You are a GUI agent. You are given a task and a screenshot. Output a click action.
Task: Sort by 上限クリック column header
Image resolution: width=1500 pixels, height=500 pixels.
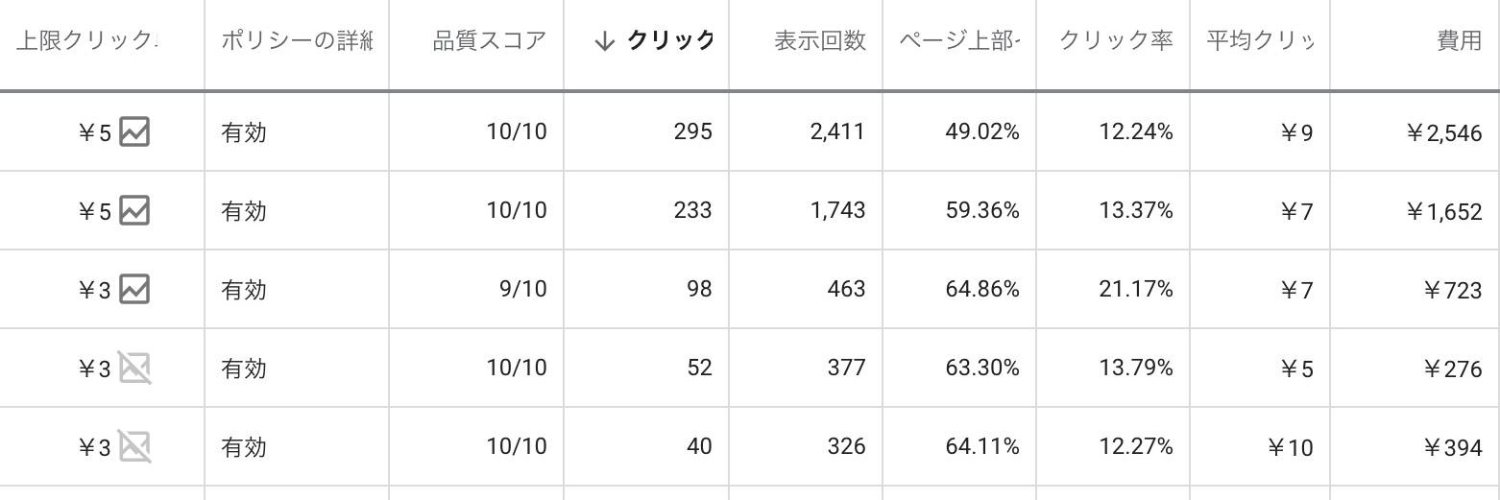(x=87, y=41)
